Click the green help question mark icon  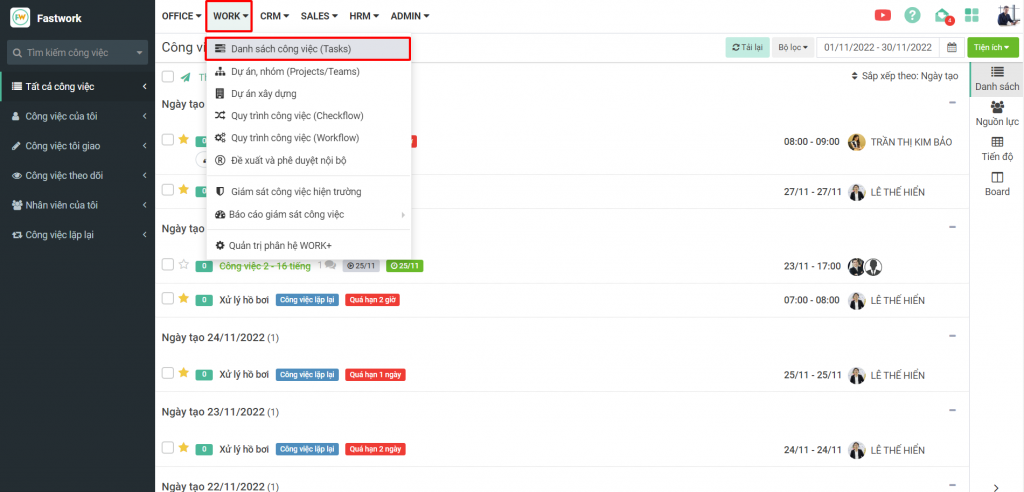pyautogui.click(x=912, y=15)
